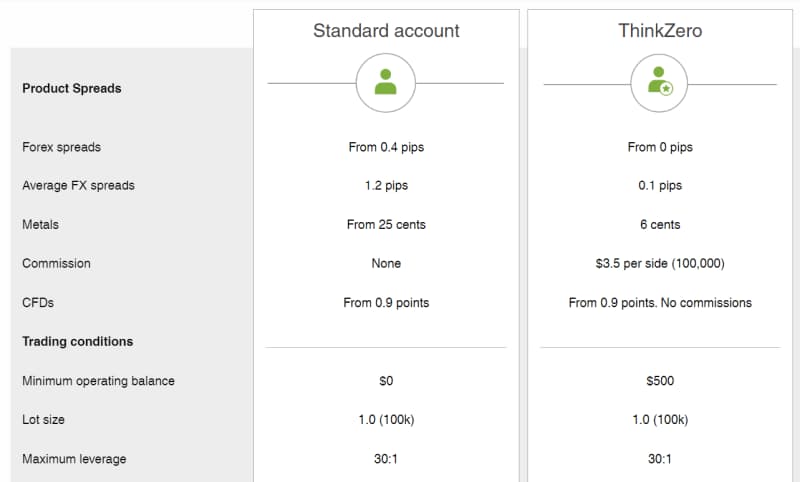Select Standard account 'From 0.4 pips' value
This screenshot has height=482, width=800.
386,147
